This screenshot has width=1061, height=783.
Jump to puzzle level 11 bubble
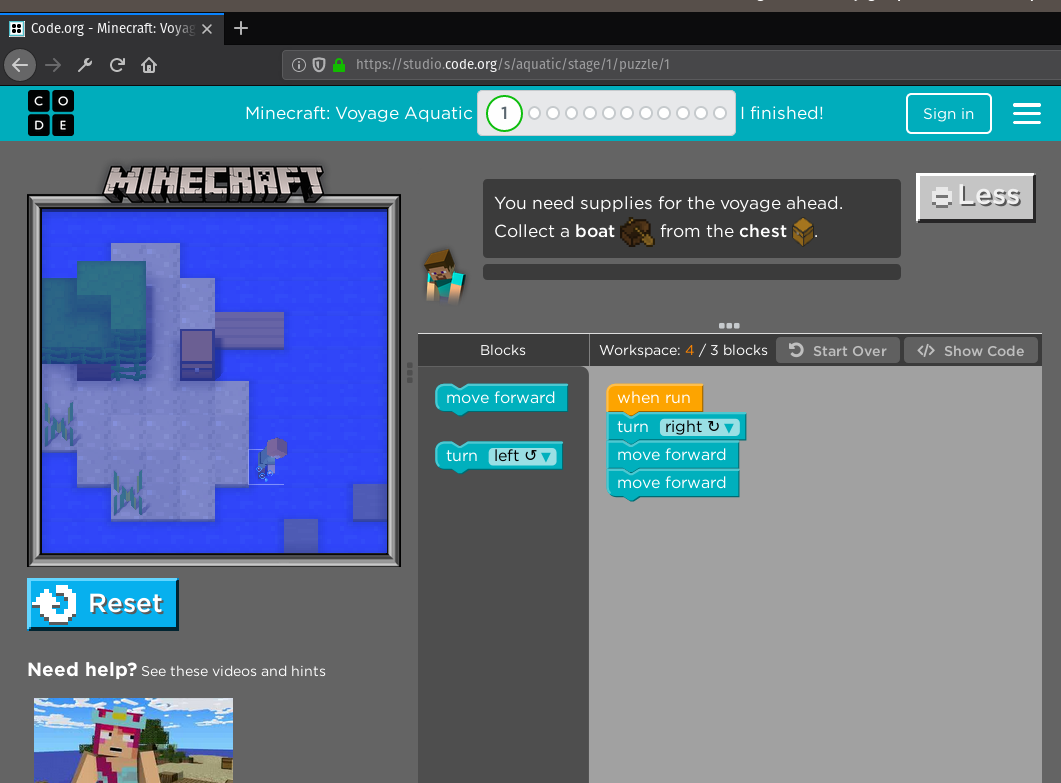point(702,113)
